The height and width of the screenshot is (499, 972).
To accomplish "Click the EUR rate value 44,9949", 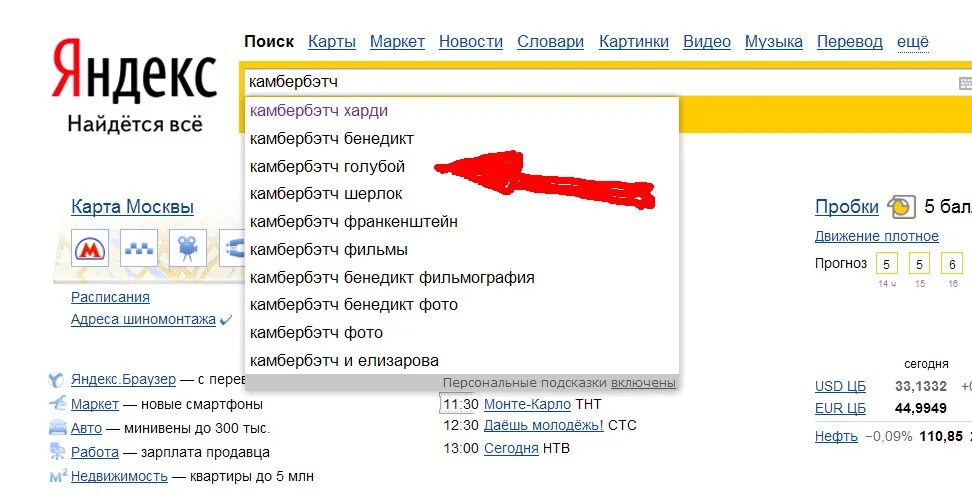I will click(x=921, y=408).
